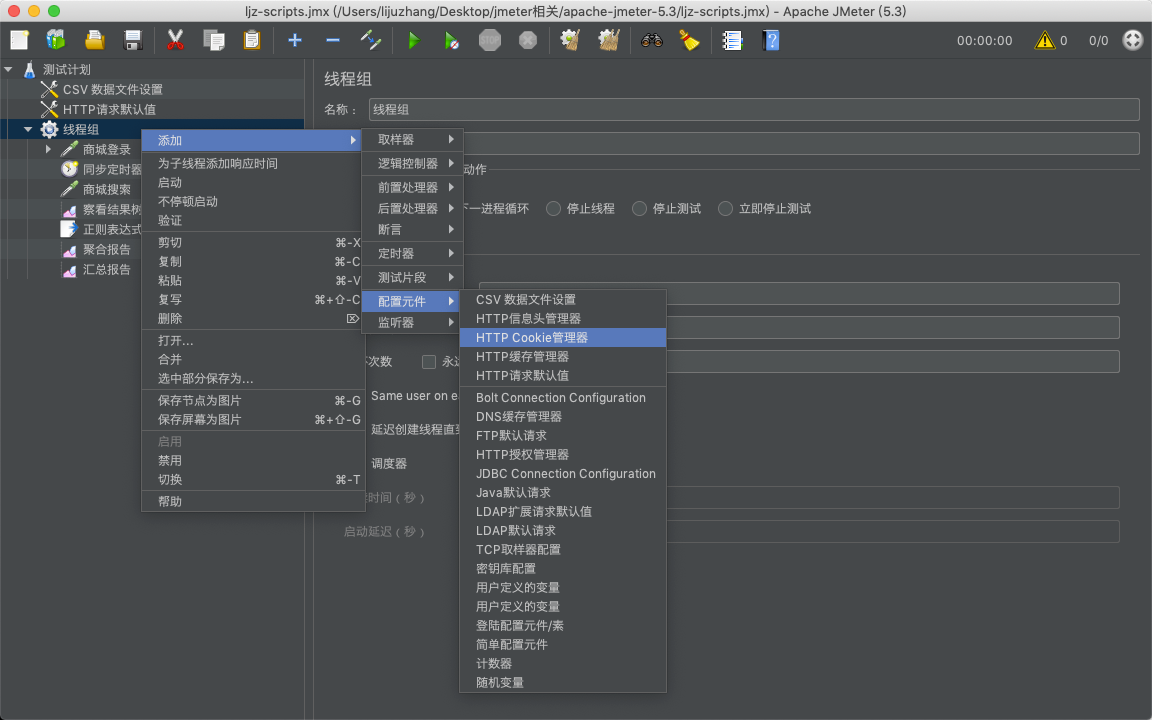The height and width of the screenshot is (720, 1152).
Task: Click 帮助 in context menu
Action: pos(253,501)
